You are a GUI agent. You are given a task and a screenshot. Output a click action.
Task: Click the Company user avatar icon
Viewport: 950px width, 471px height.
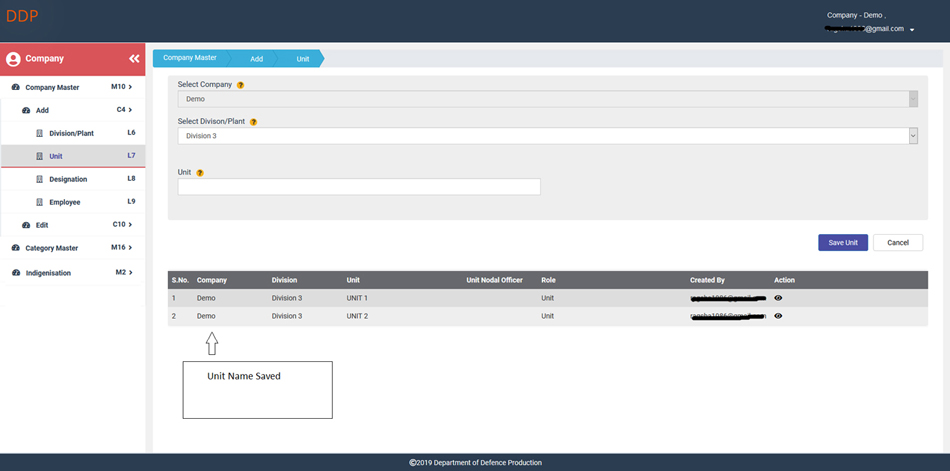pos(13,59)
